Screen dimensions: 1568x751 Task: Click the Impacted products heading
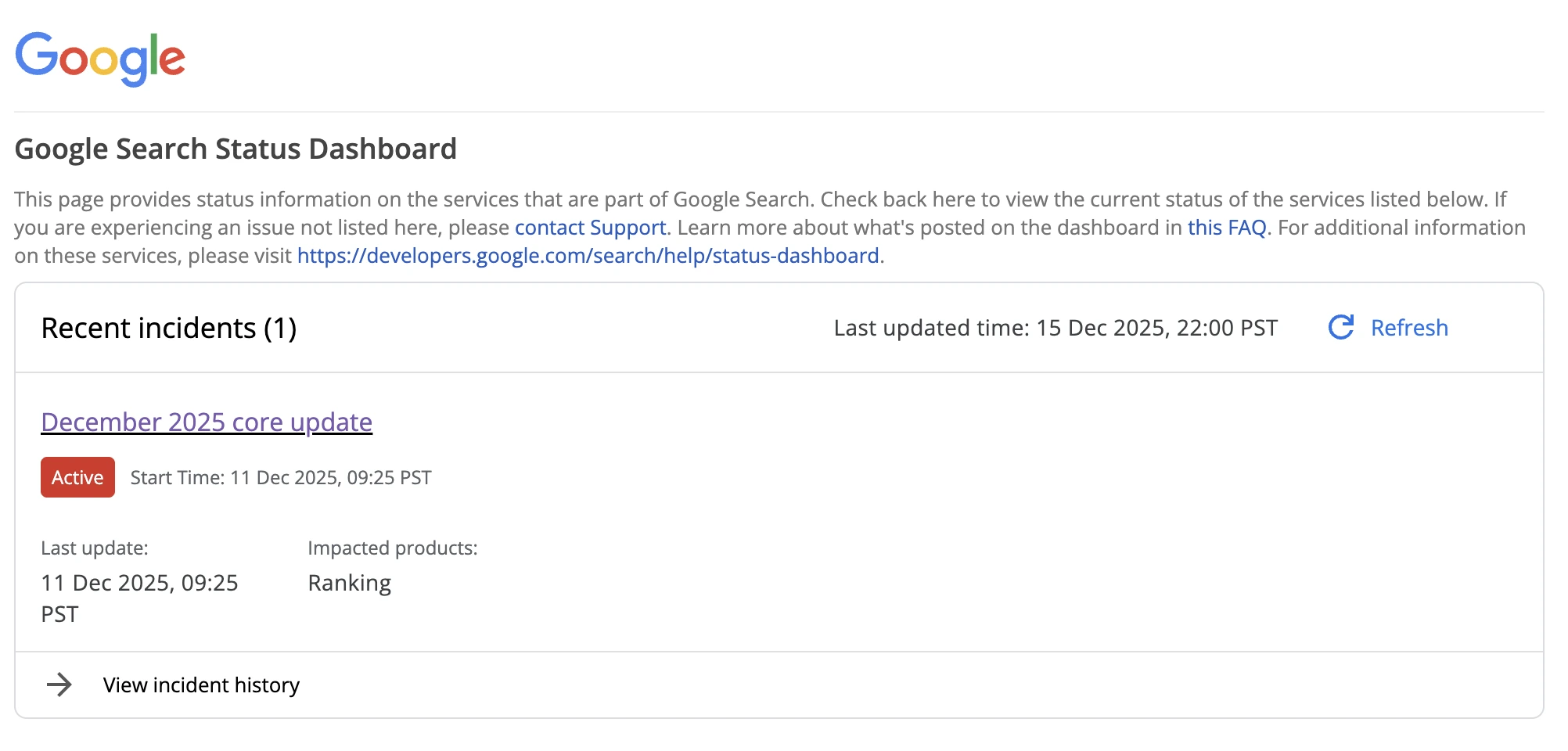tap(392, 548)
